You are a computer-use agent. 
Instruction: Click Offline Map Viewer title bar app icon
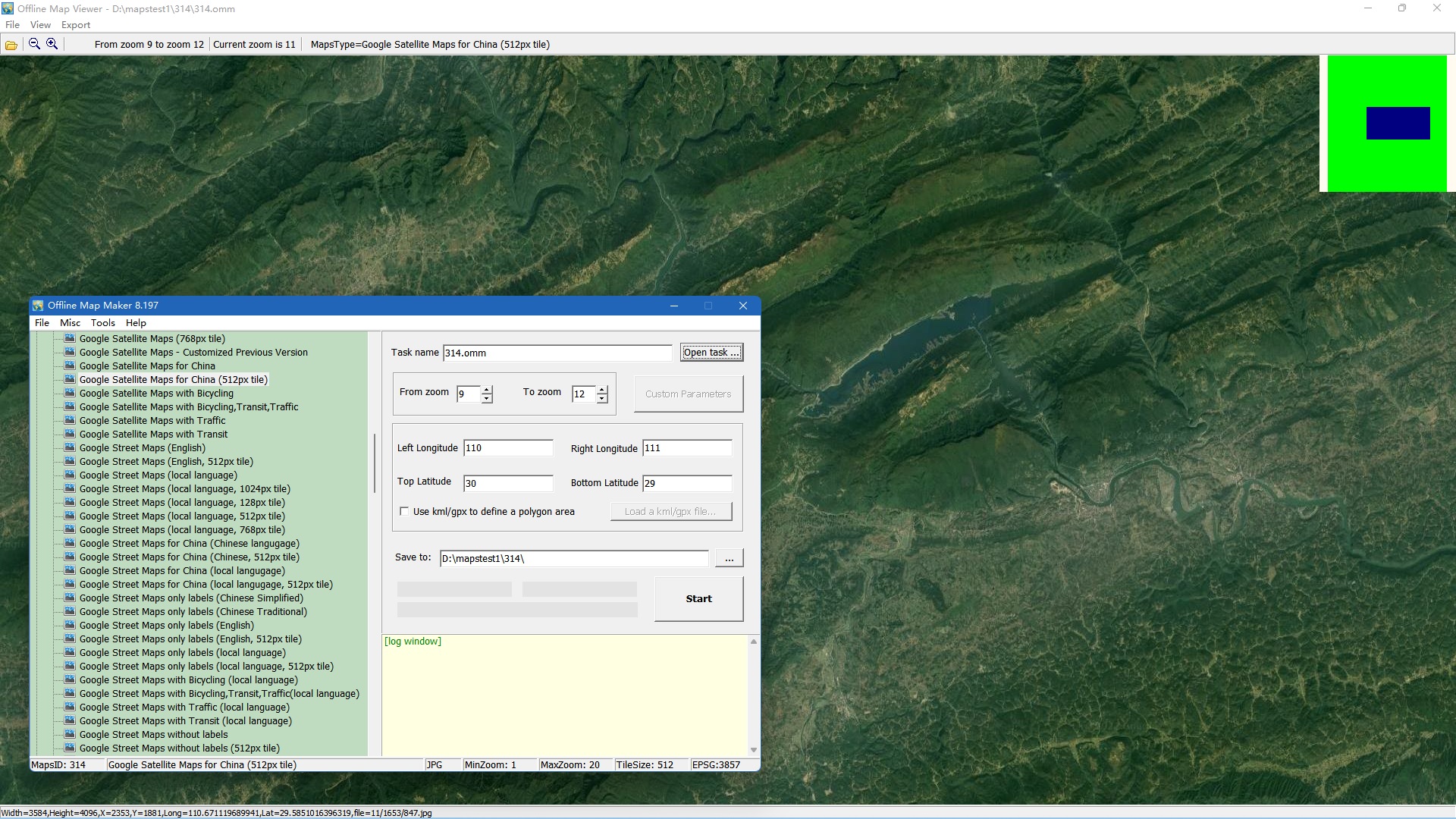click(8, 8)
